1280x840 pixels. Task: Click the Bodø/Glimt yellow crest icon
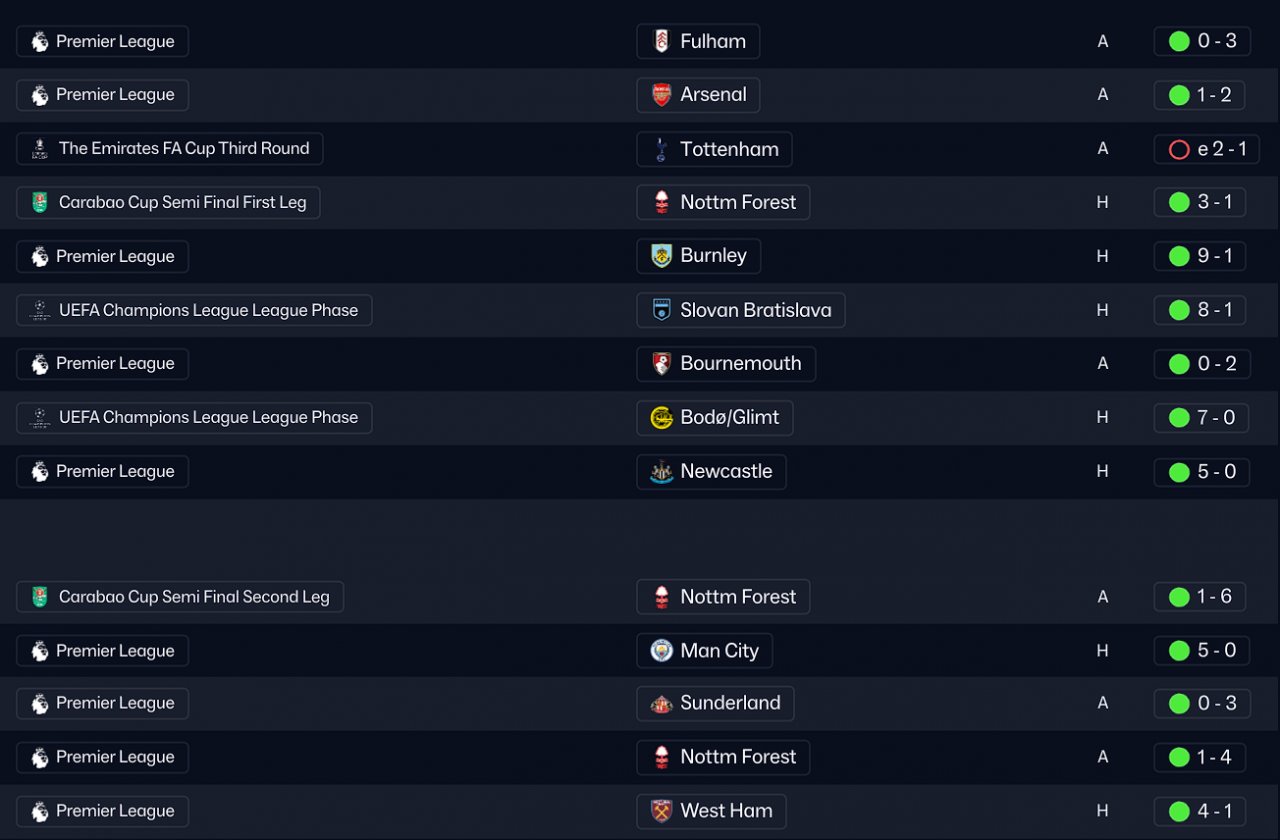661,418
